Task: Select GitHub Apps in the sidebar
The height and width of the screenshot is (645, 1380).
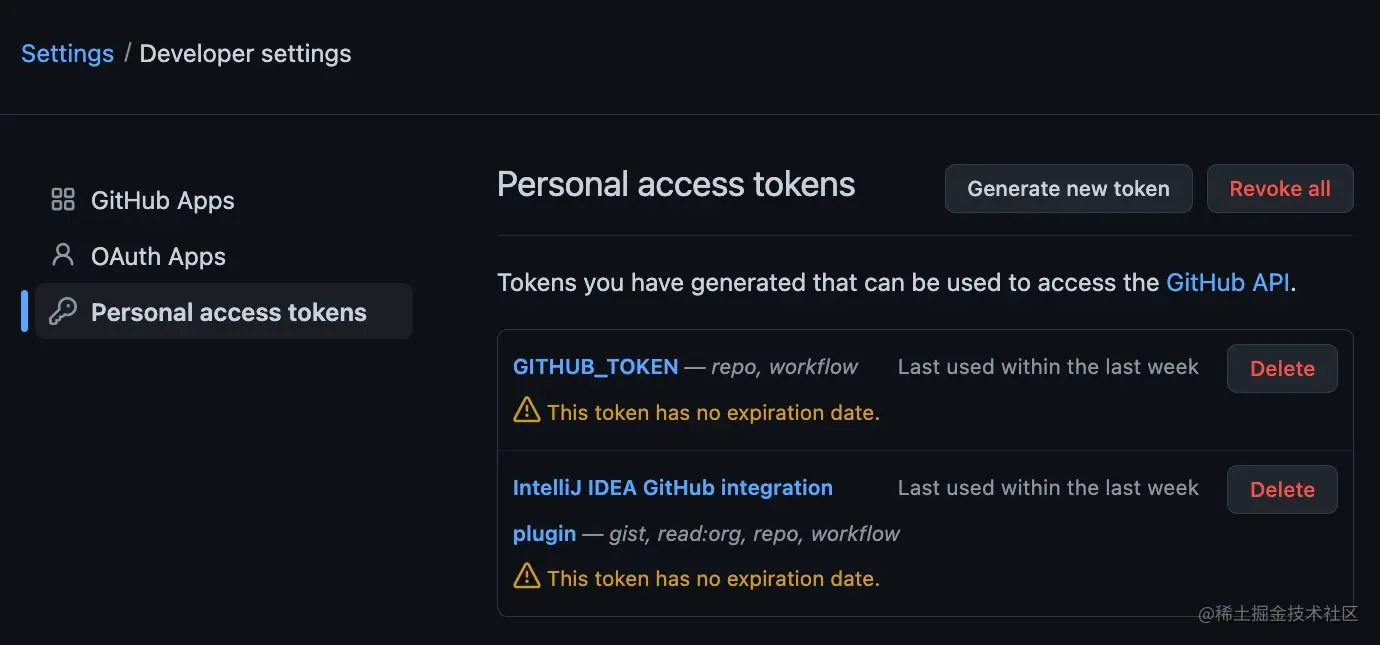Action: (162, 199)
